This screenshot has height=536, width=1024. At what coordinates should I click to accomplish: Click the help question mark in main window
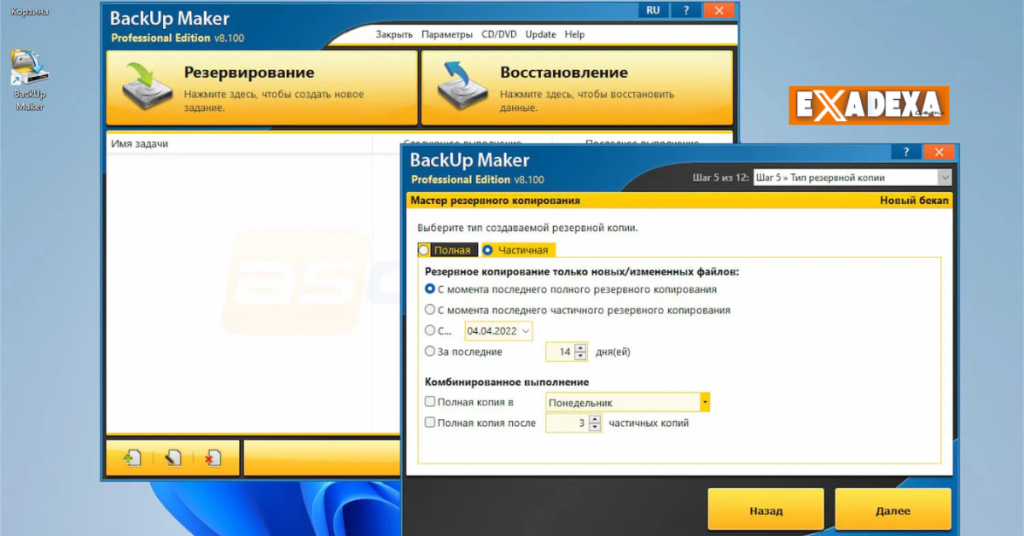point(686,10)
